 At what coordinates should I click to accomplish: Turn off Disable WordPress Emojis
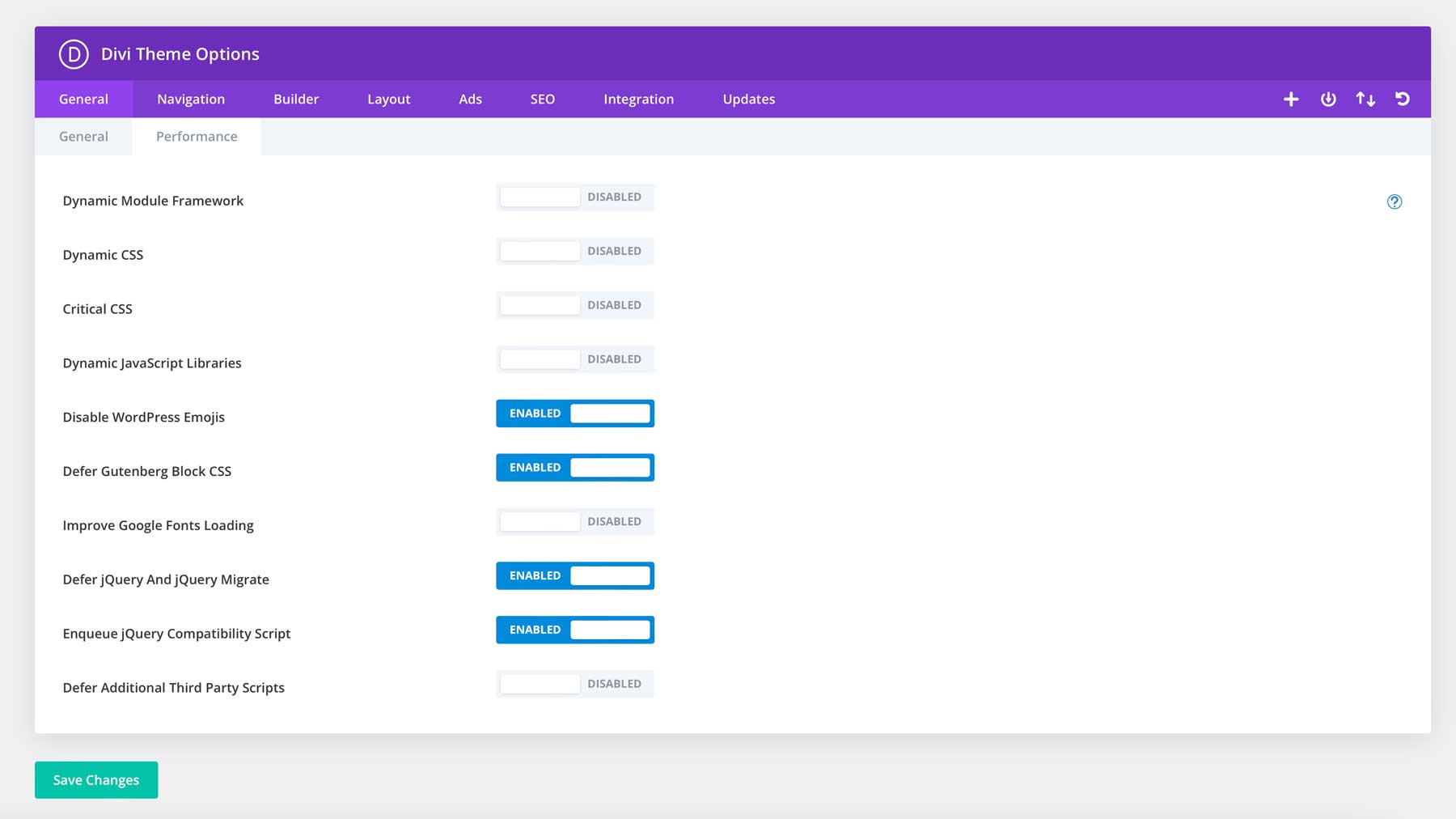(575, 414)
